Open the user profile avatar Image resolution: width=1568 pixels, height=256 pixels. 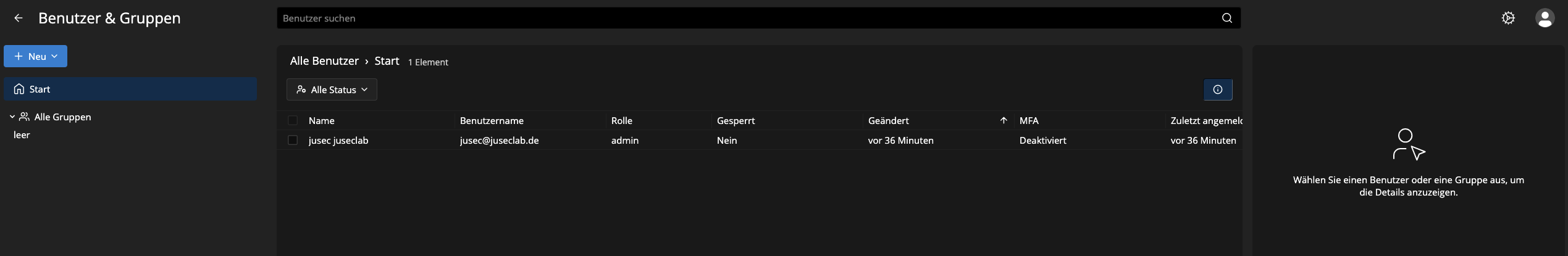(1545, 18)
